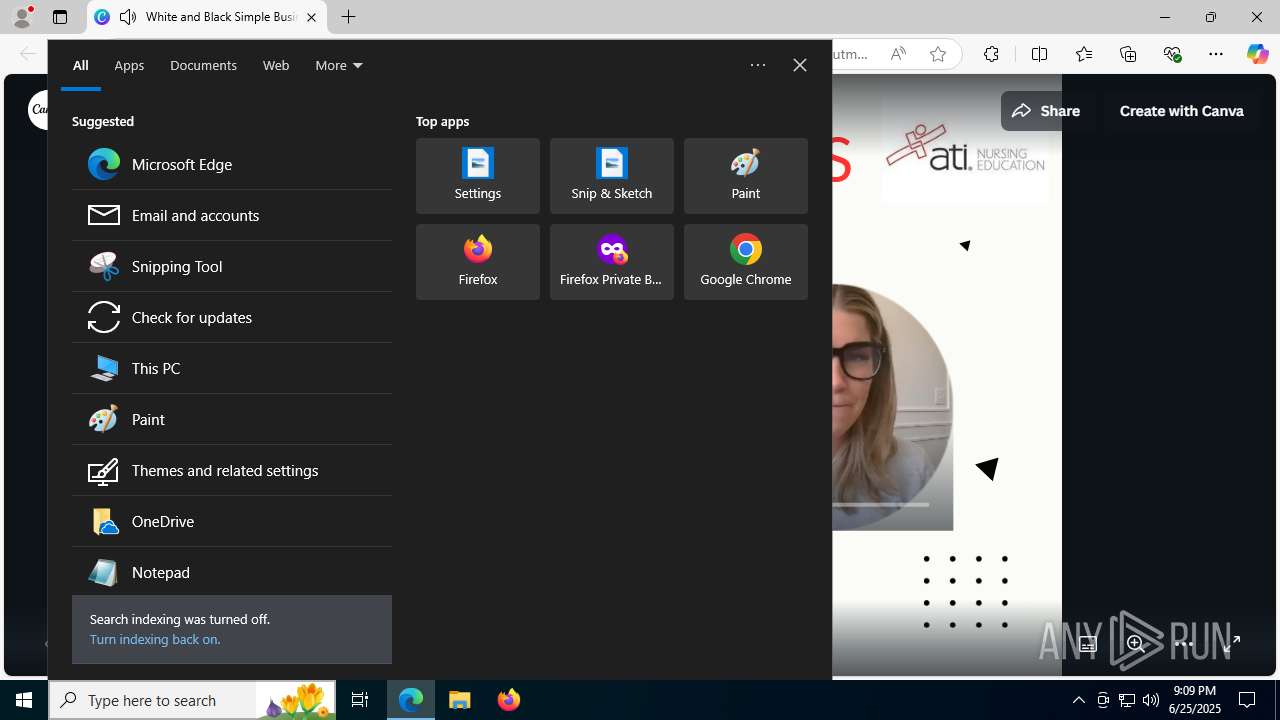Open Edge Browser essentials

point(1172,54)
